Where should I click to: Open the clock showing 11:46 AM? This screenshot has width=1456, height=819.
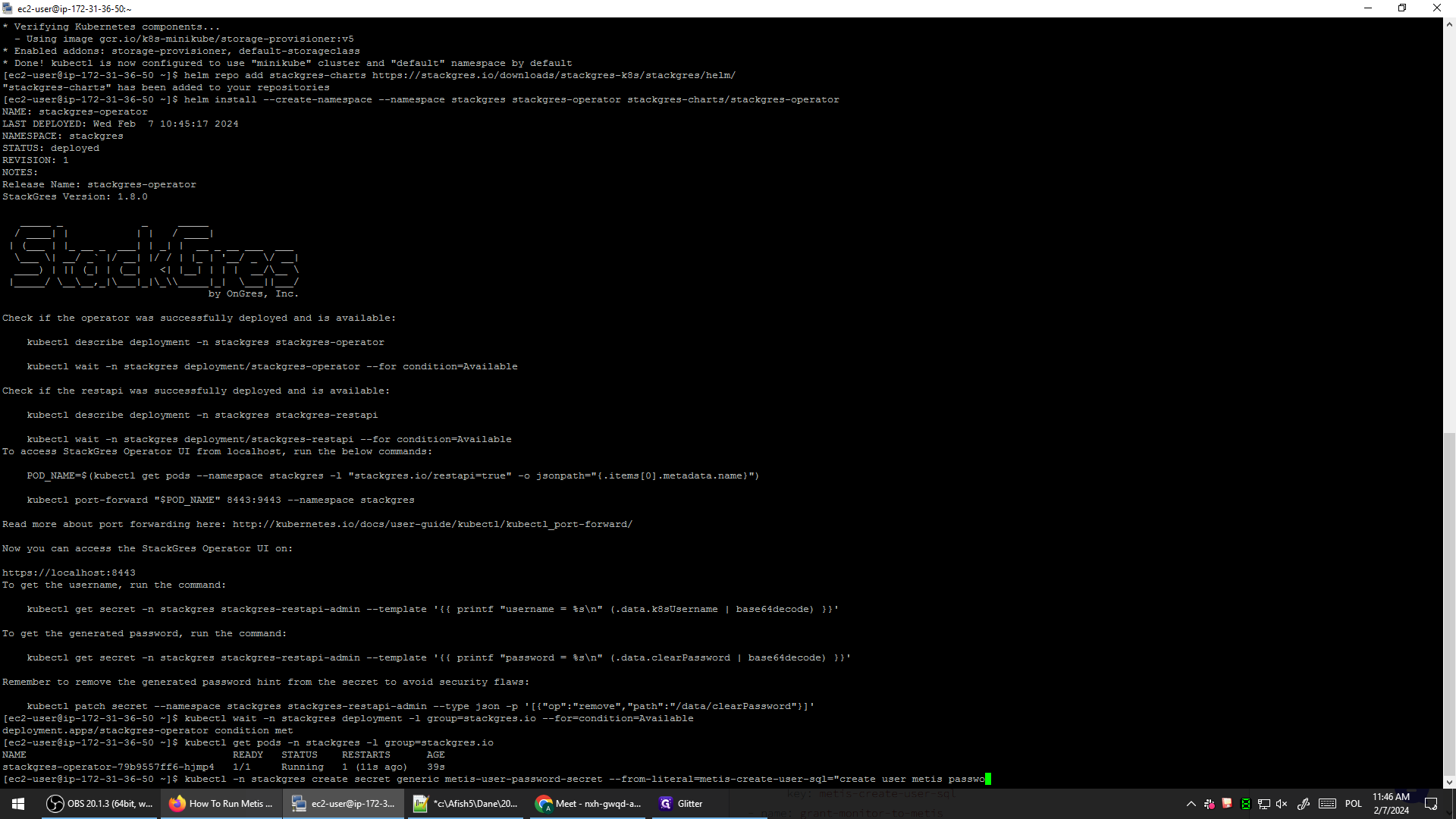[1391, 804]
